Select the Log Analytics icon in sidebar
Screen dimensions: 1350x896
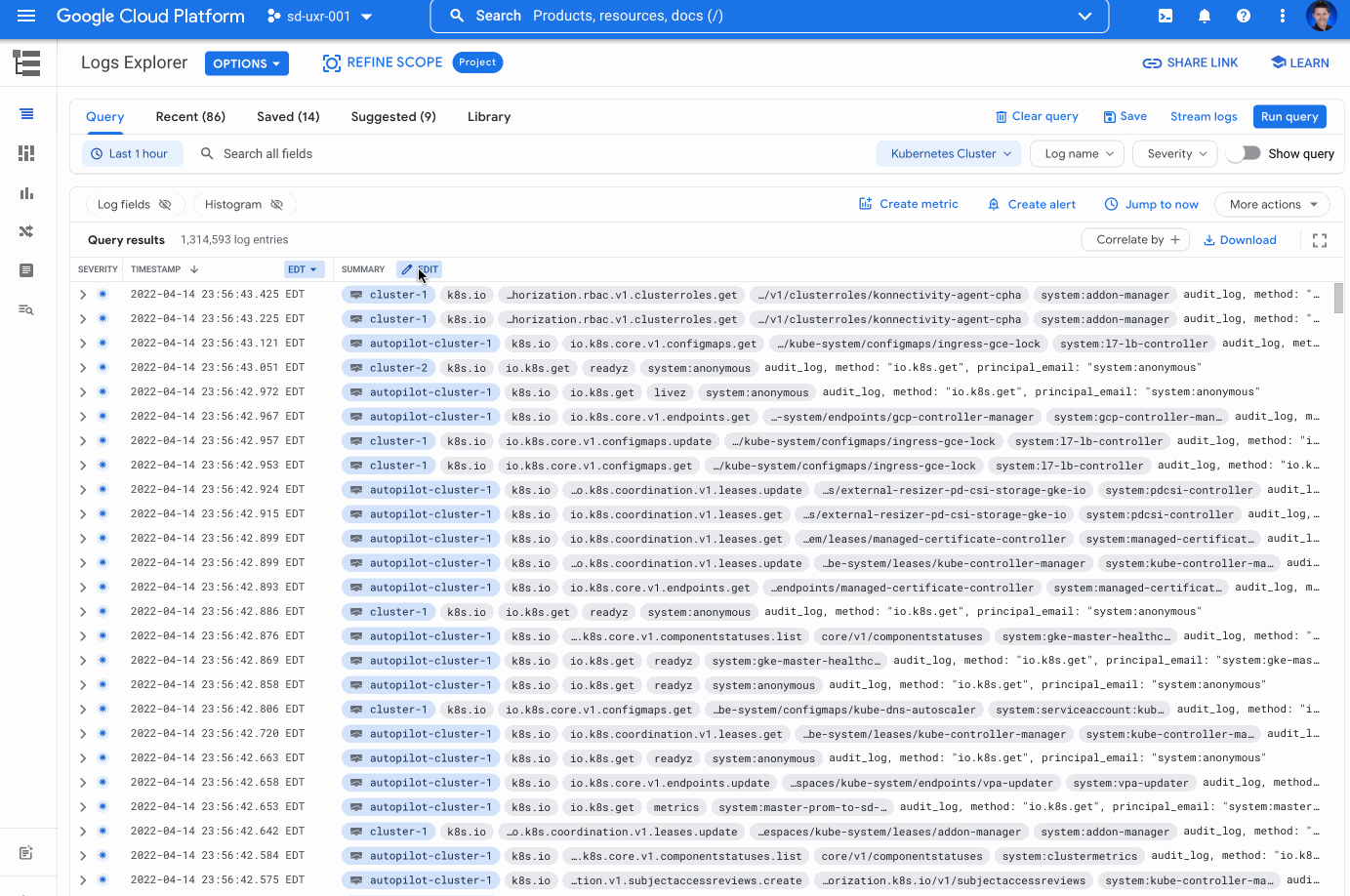(26, 309)
